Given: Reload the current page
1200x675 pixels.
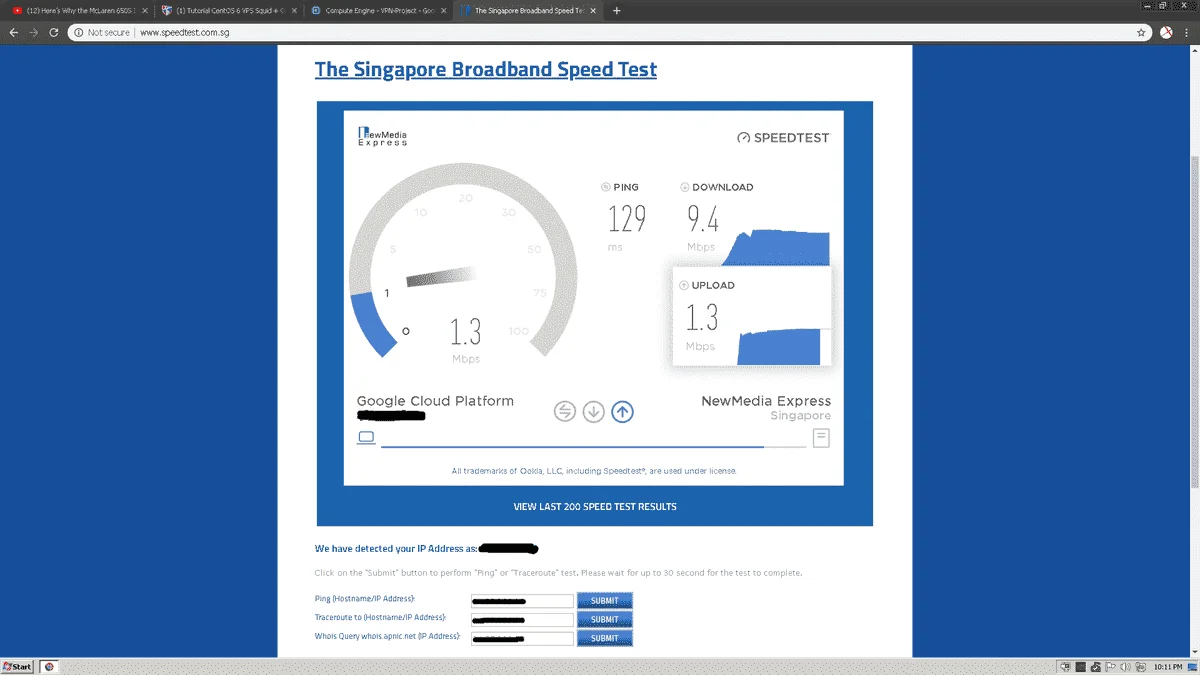Looking at the screenshot, I should [x=56, y=32].
